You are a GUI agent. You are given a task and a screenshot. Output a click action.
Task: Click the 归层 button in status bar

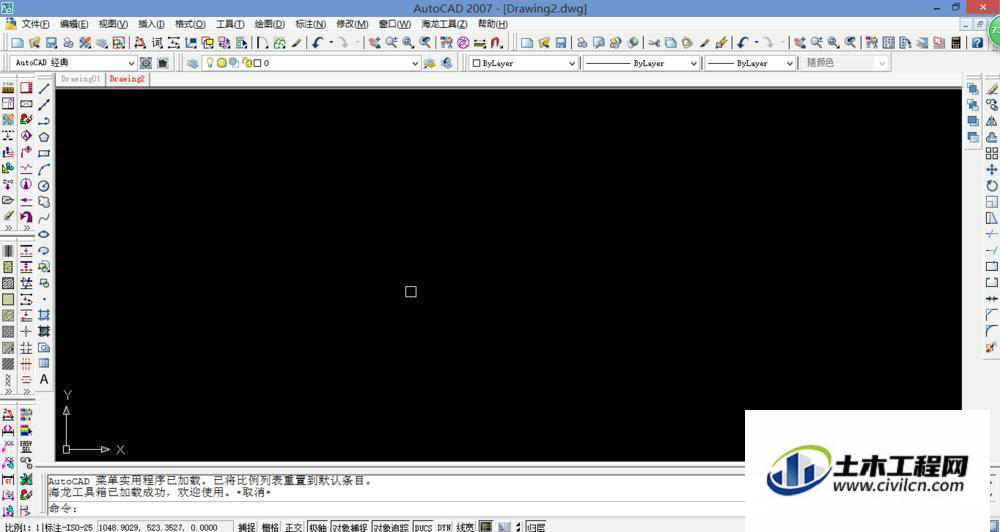536,527
